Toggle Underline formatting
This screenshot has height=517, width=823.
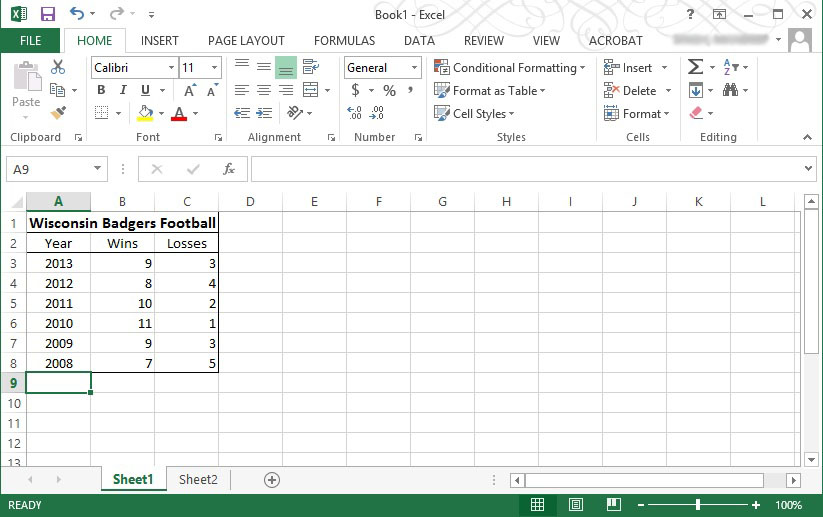[x=145, y=90]
